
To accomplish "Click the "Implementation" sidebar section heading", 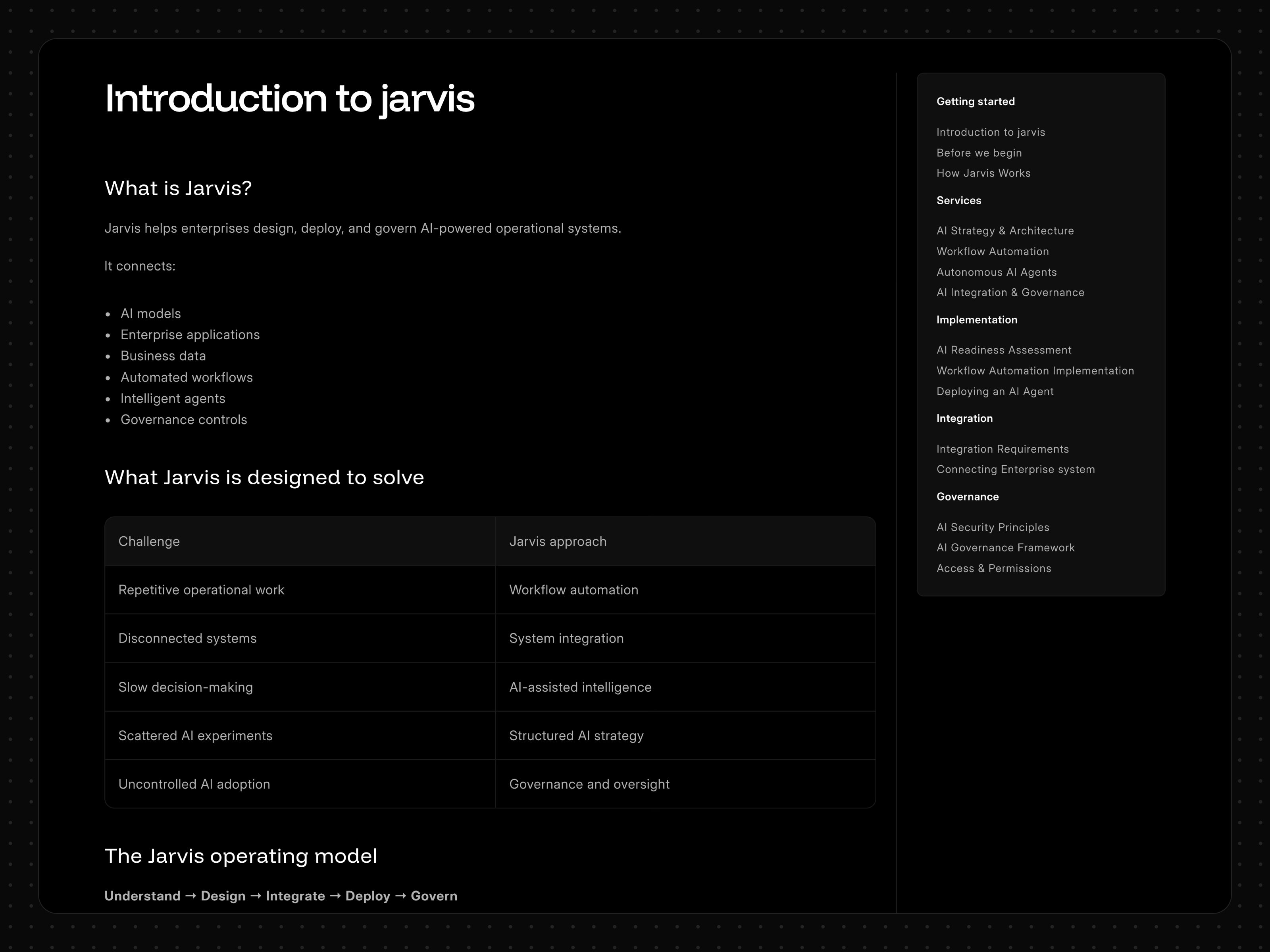I will tap(977, 320).
